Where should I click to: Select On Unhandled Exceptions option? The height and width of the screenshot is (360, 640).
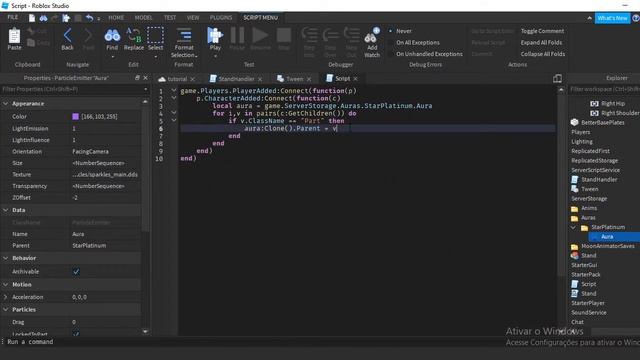coord(429,54)
